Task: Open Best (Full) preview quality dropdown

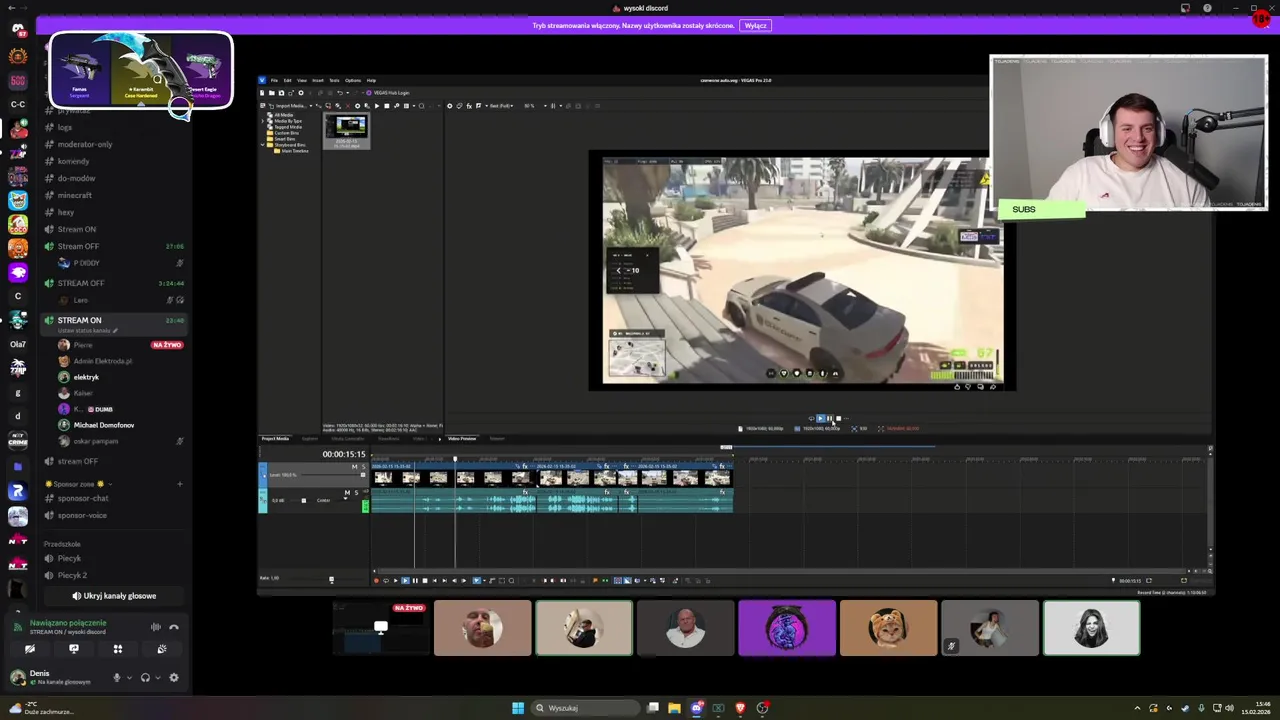Action: tap(503, 106)
